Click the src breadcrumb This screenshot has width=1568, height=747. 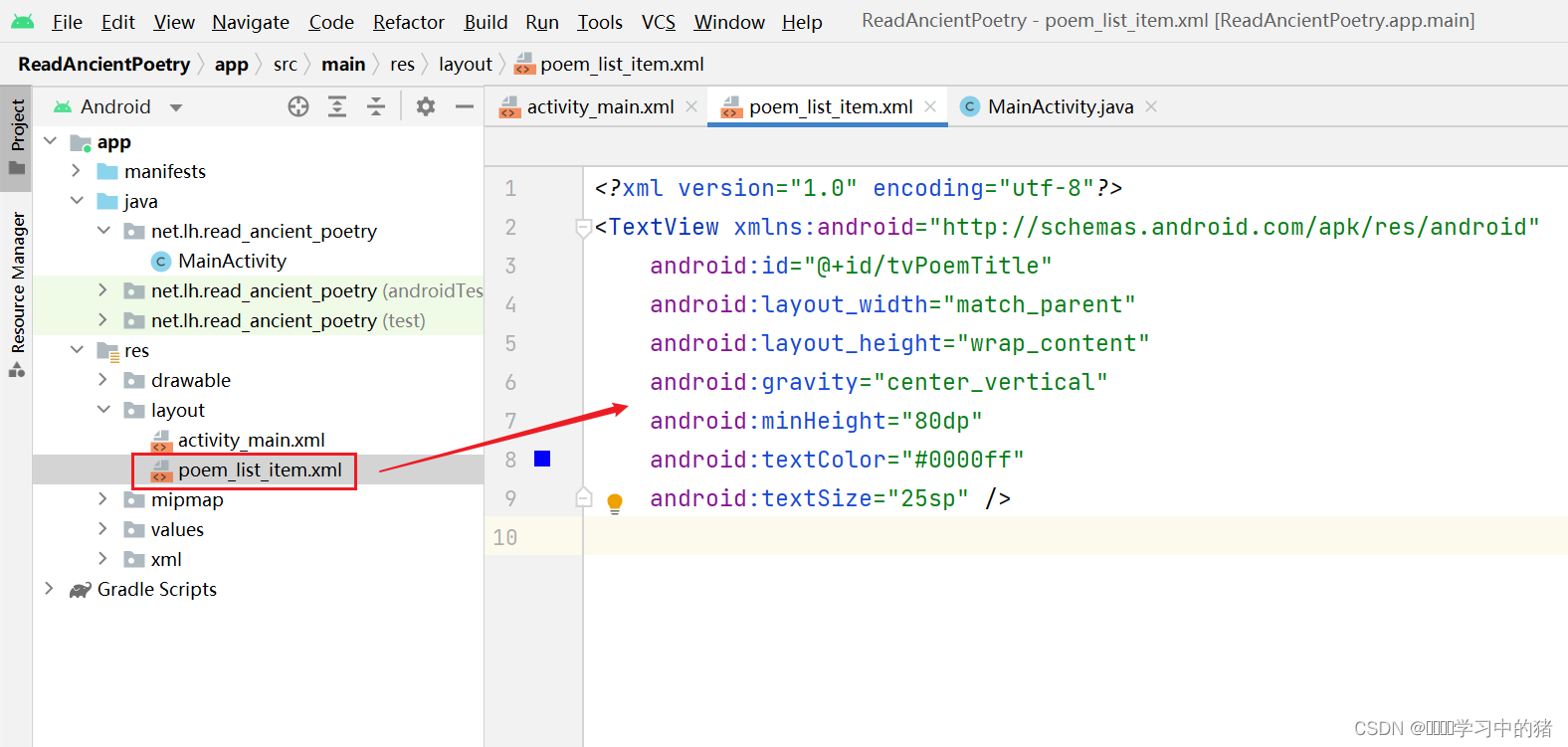[286, 64]
